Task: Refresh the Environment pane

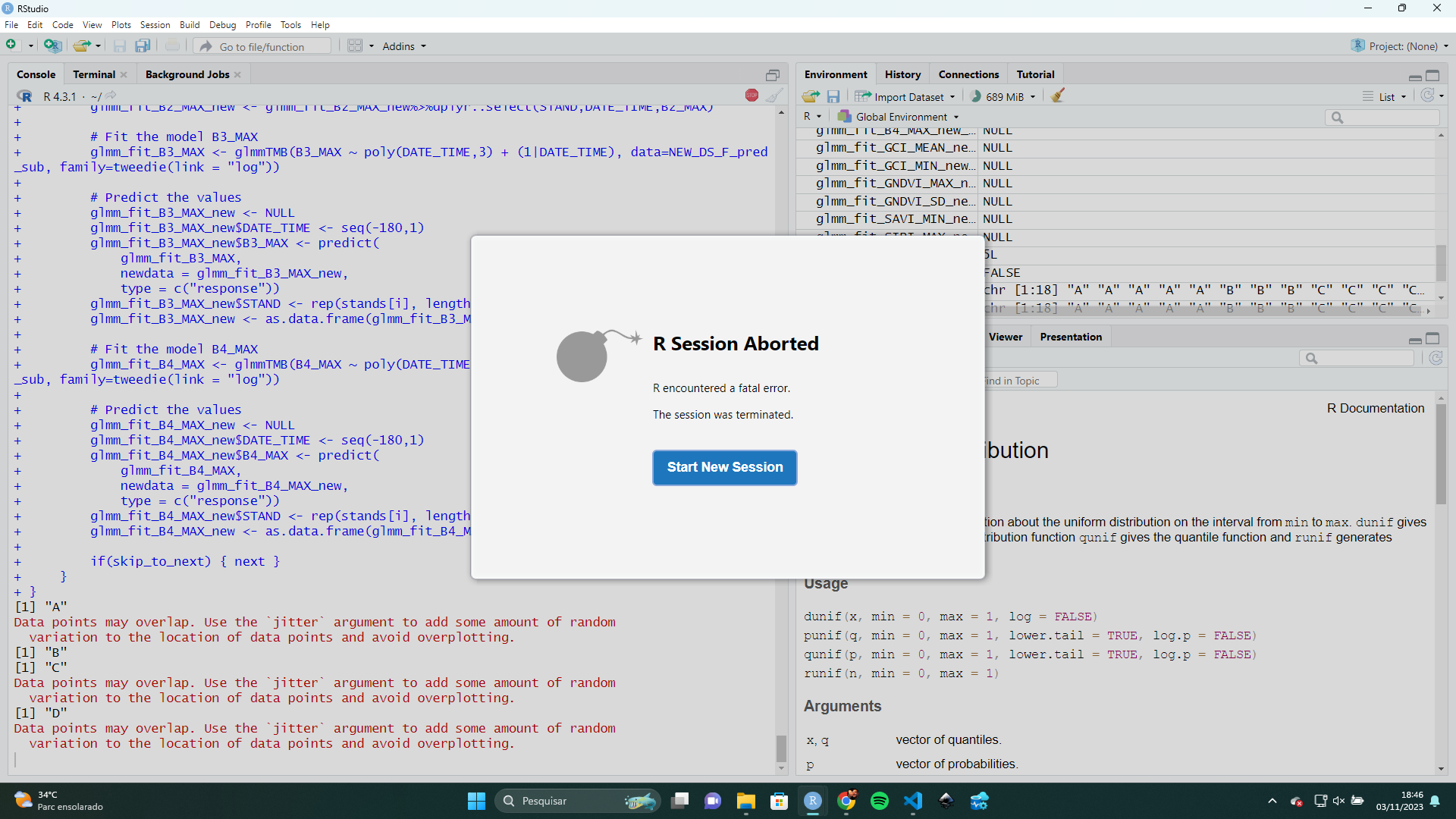Action: click(1428, 96)
